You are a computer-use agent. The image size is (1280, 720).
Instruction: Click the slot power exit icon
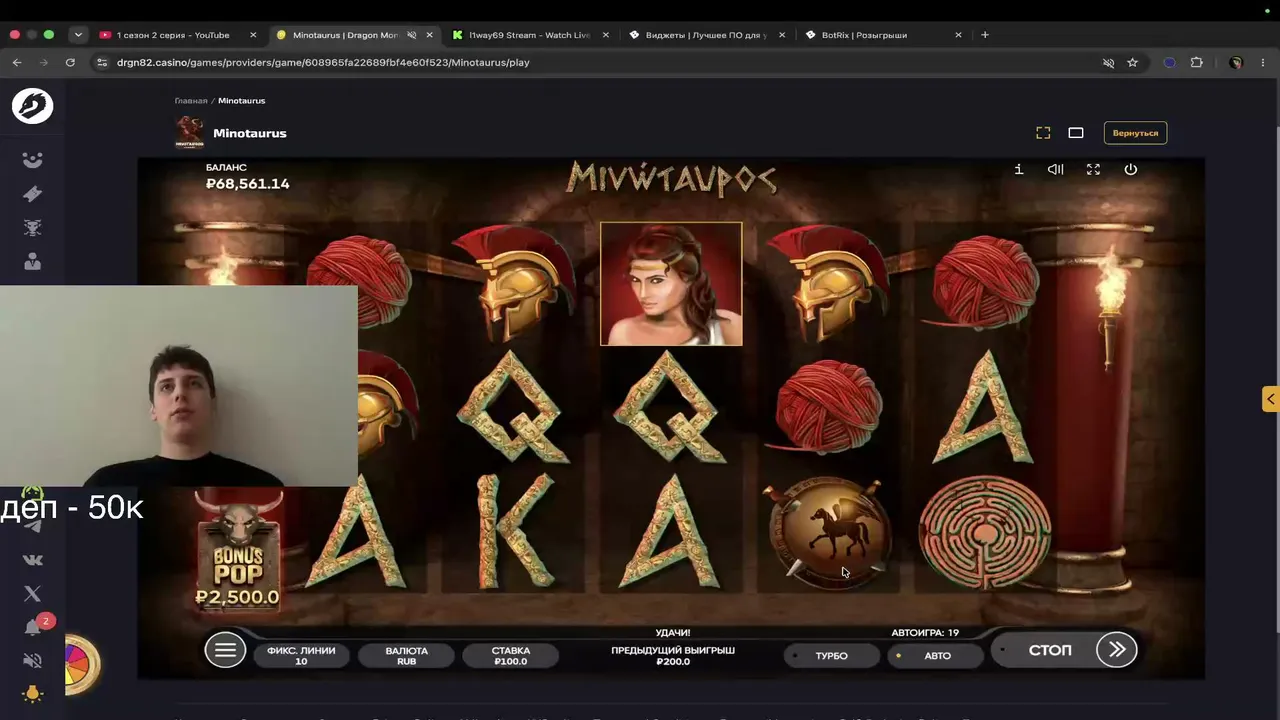(x=1131, y=169)
